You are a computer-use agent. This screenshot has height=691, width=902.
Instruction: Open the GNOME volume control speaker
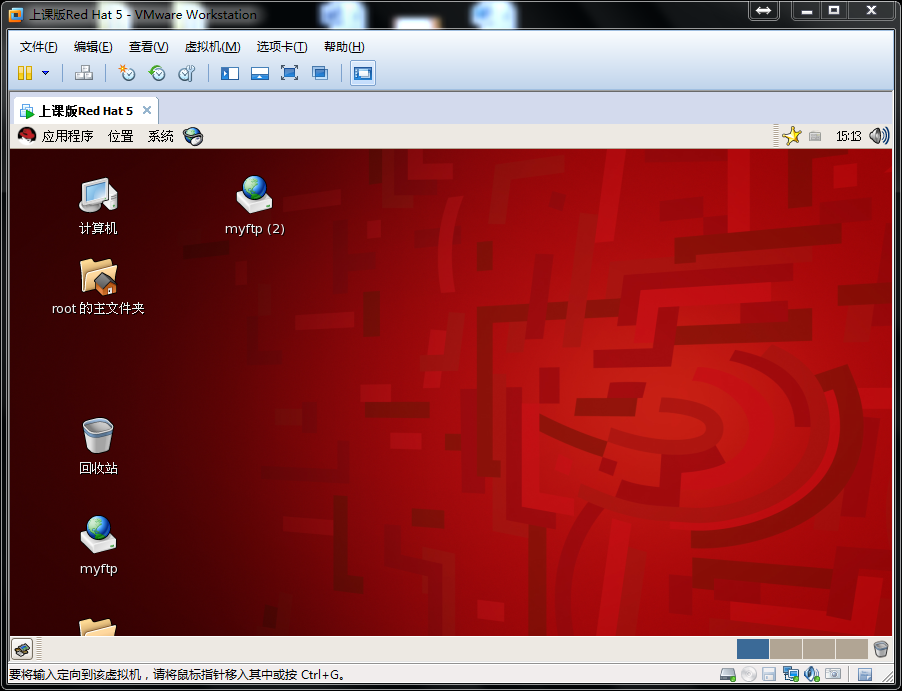(x=879, y=136)
